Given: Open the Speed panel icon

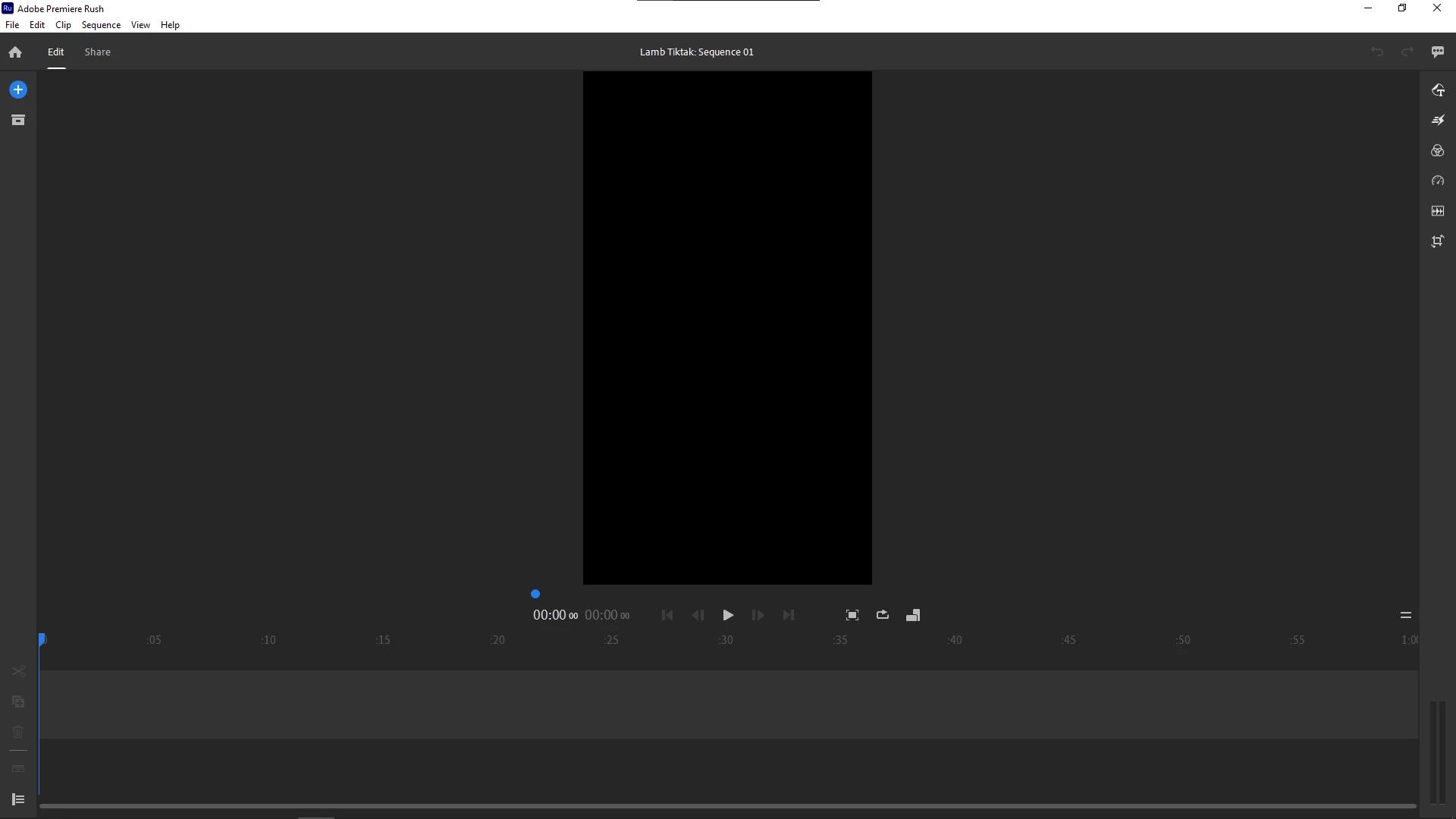Looking at the screenshot, I should [1438, 180].
